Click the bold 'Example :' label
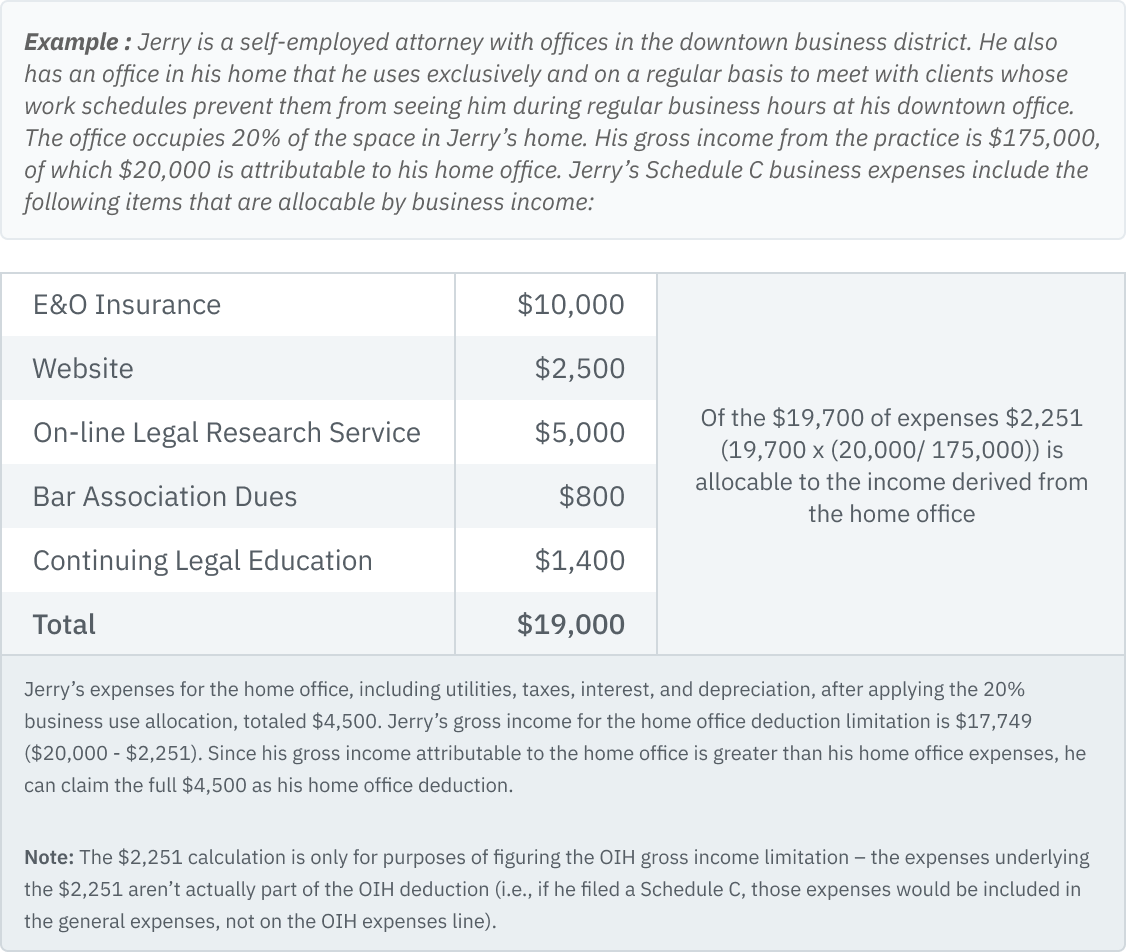This screenshot has height=952, width=1126. point(77,43)
